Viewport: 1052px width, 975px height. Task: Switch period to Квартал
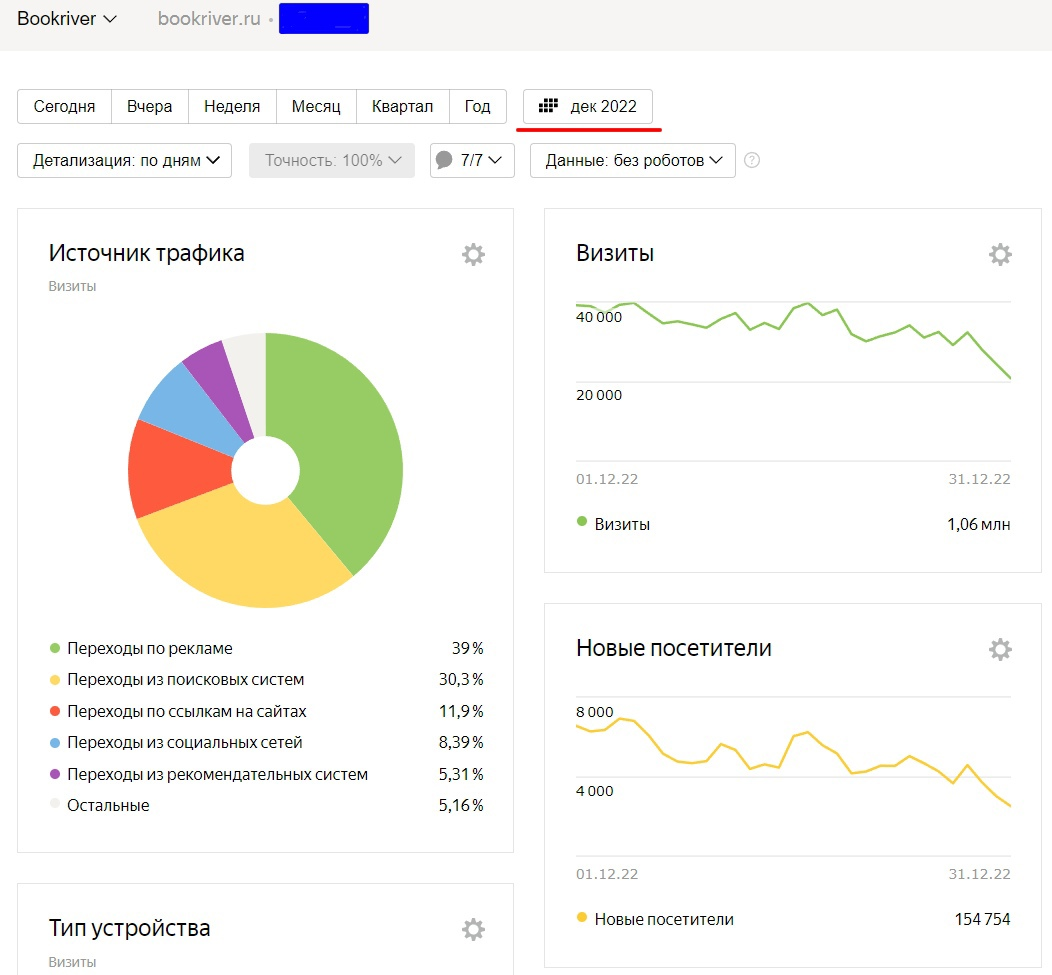tap(402, 107)
